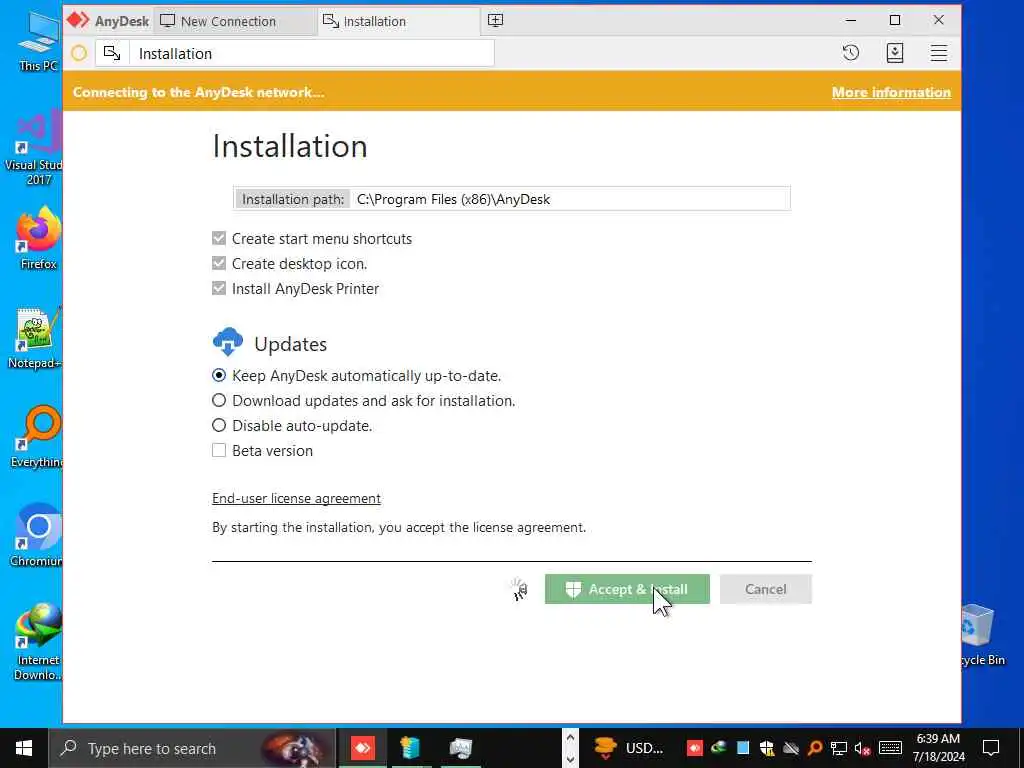The image size is (1024, 768).
Task: Open the session history clock icon
Action: 850,53
